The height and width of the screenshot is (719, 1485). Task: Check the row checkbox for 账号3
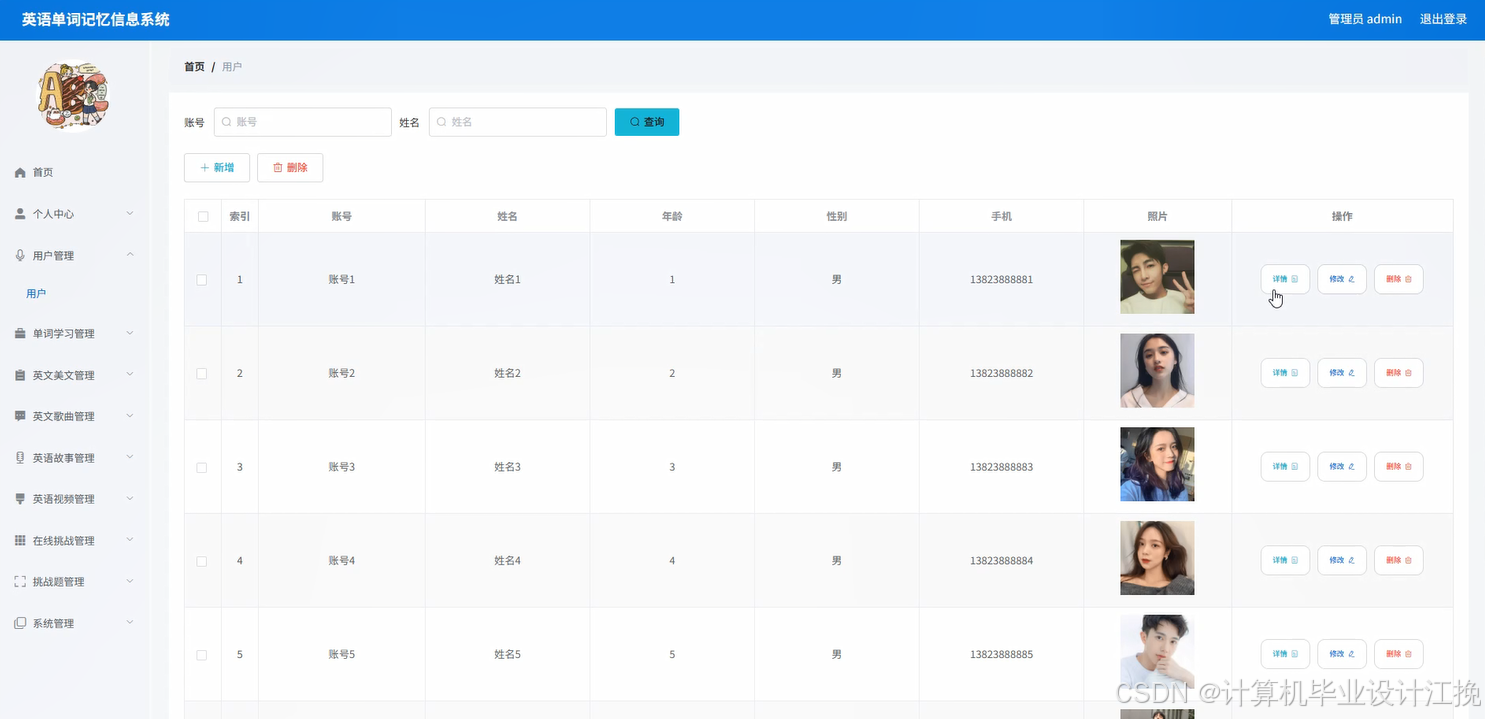202,467
